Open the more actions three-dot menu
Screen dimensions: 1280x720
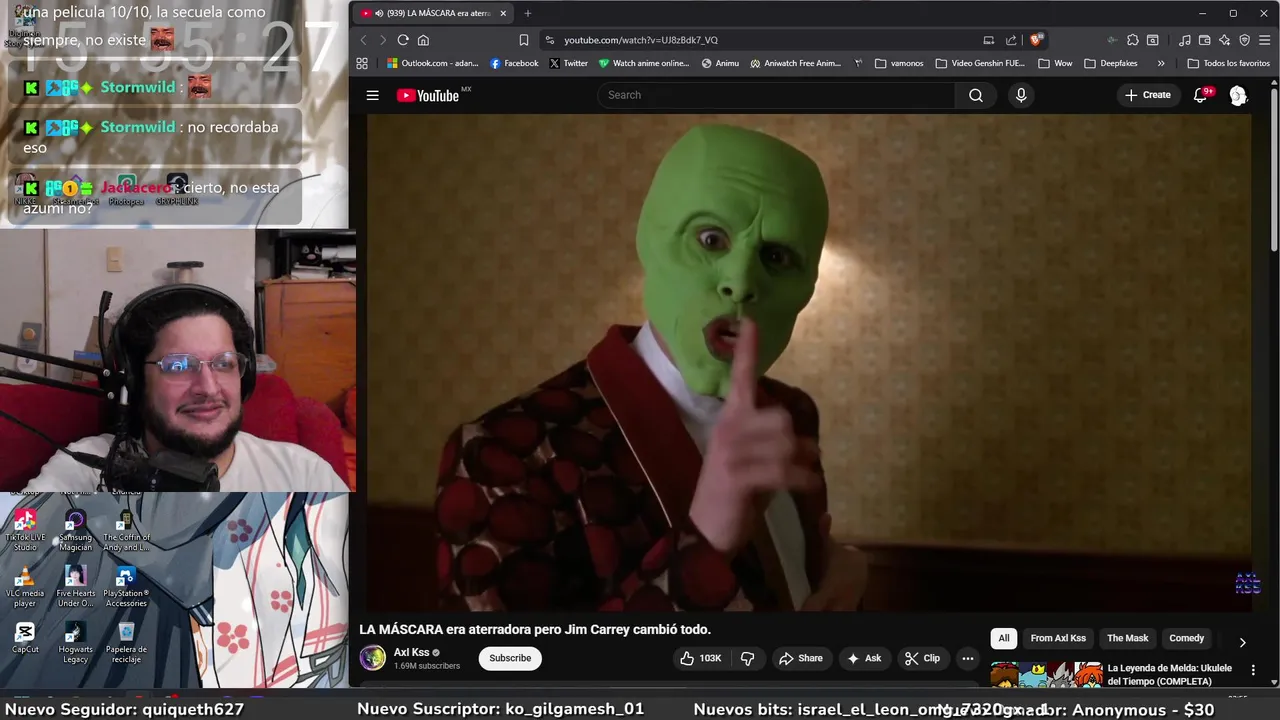[967, 658]
